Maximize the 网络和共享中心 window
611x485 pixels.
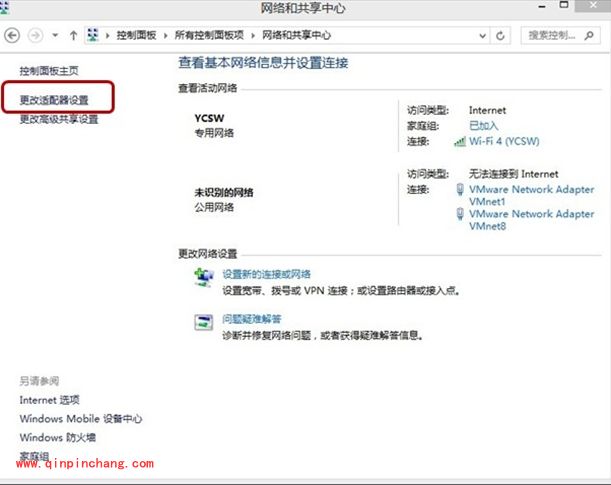click(564, 5)
